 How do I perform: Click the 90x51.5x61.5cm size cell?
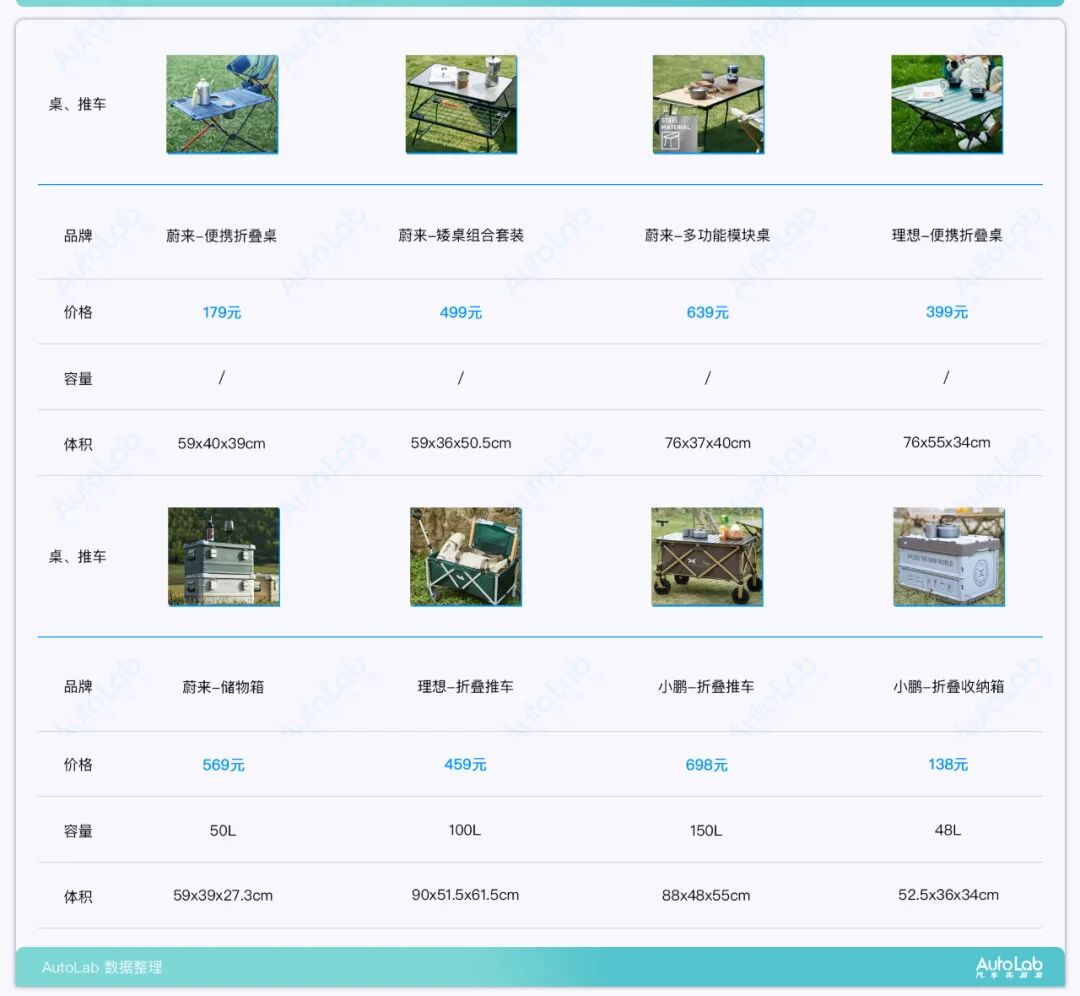[466, 895]
